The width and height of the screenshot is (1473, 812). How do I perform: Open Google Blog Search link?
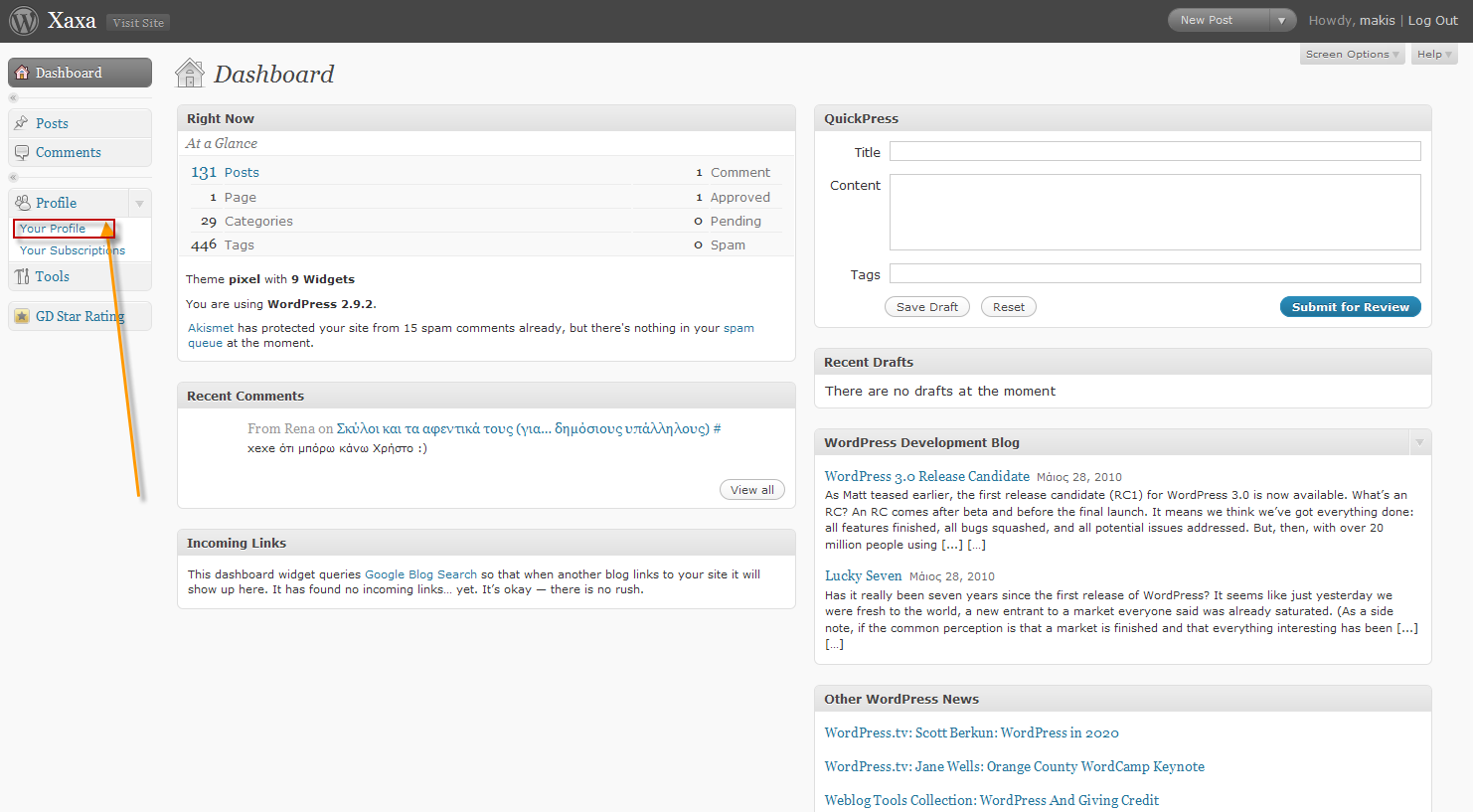420,574
